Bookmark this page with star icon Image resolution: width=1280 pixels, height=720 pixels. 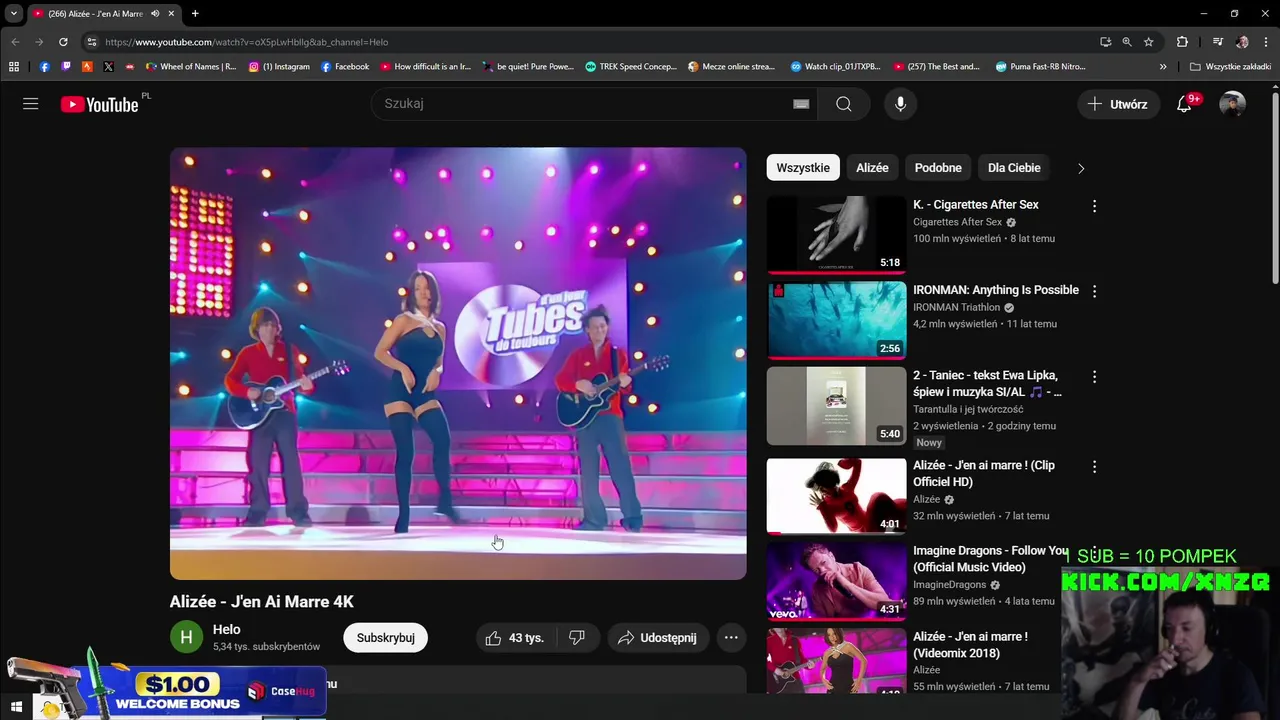point(1149,42)
